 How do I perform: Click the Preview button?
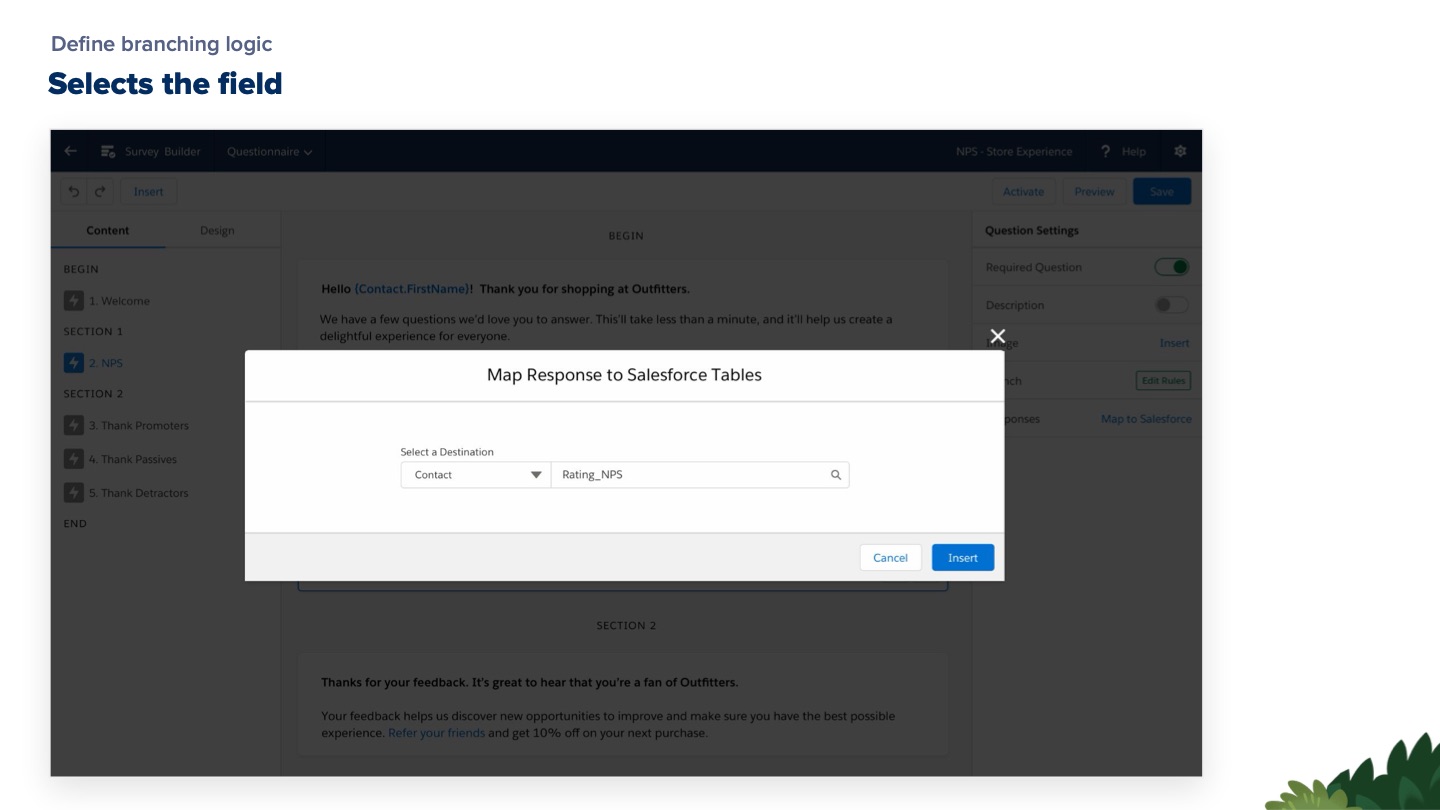coord(1094,192)
